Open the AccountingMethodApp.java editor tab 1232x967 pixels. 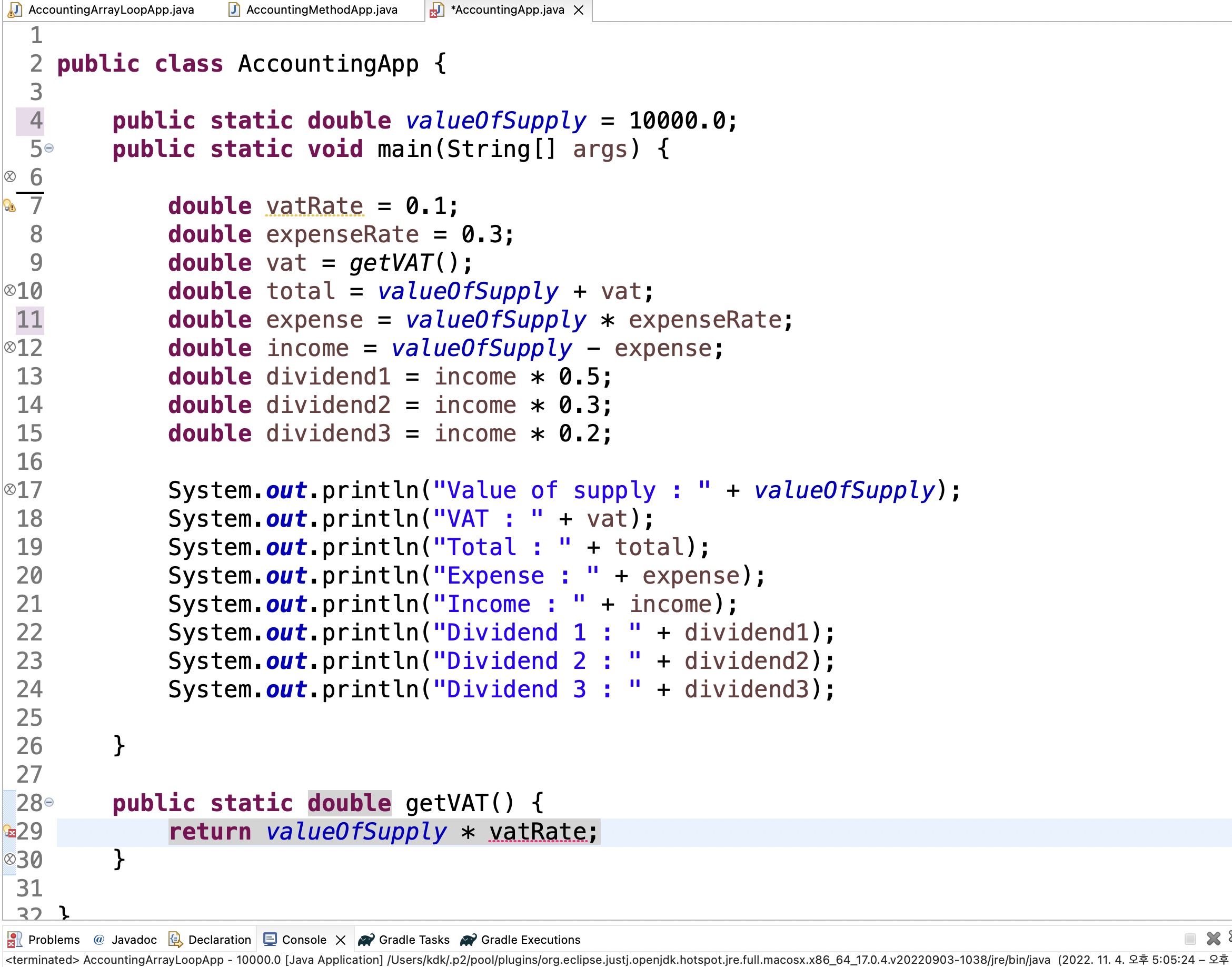[322, 9]
